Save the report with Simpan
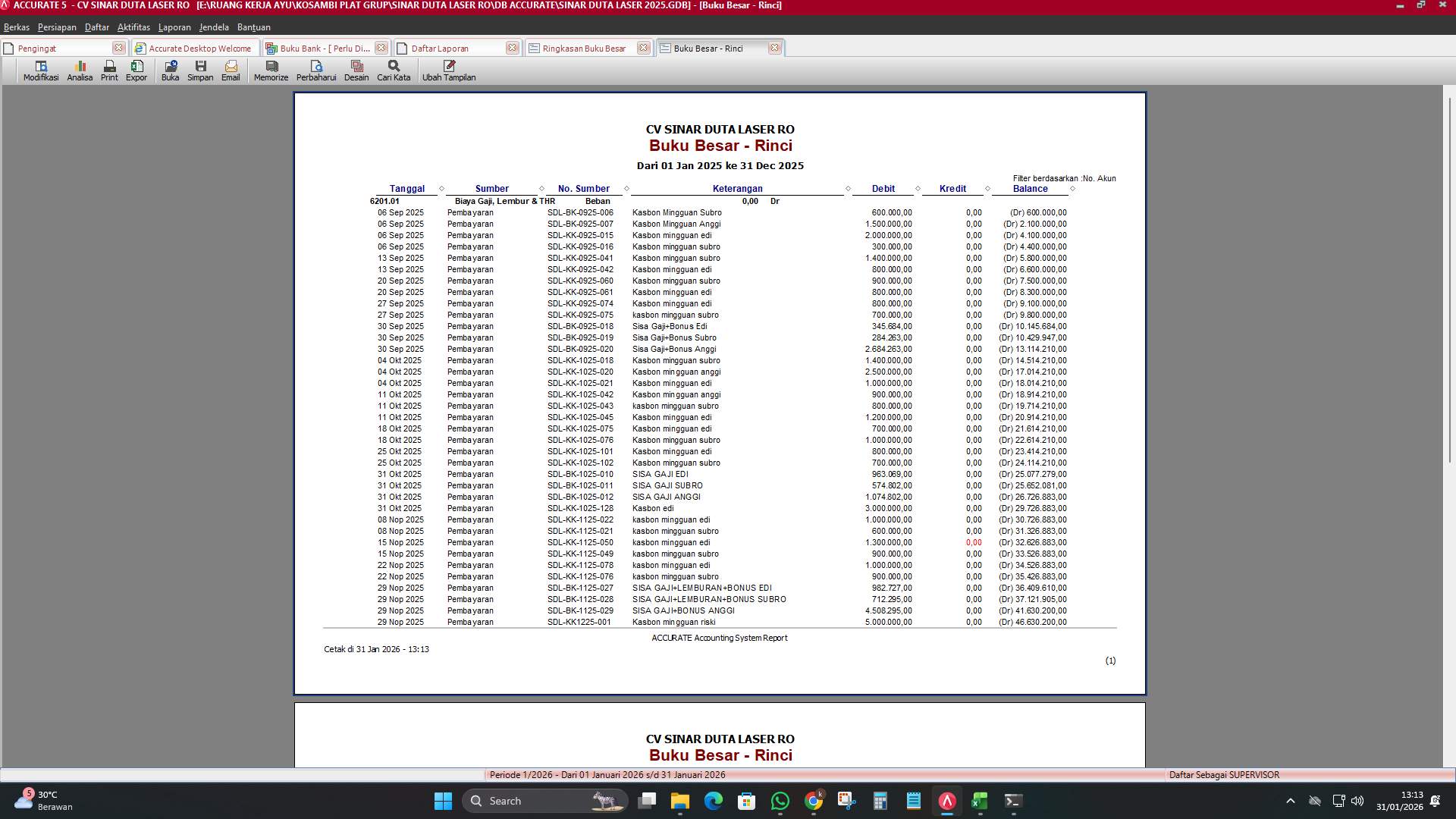This screenshot has width=1456, height=819. pos(200,71)
